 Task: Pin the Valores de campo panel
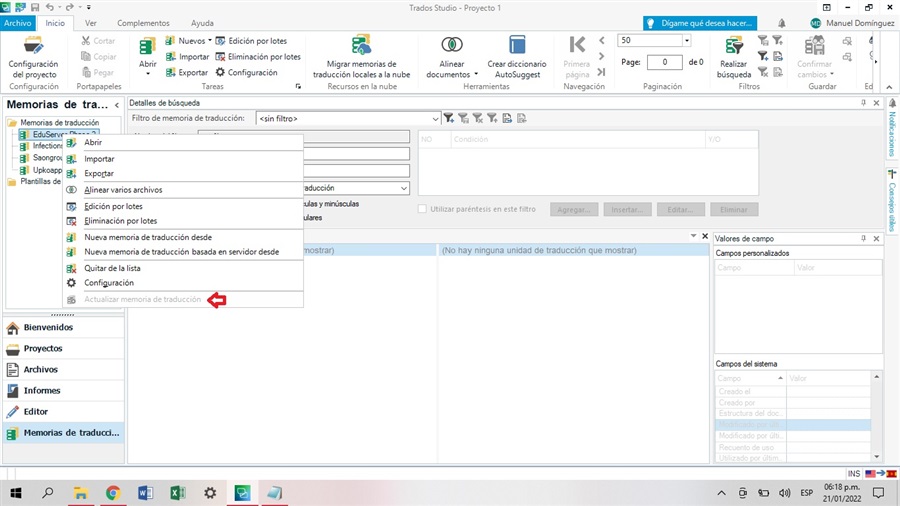pos(863,238)
